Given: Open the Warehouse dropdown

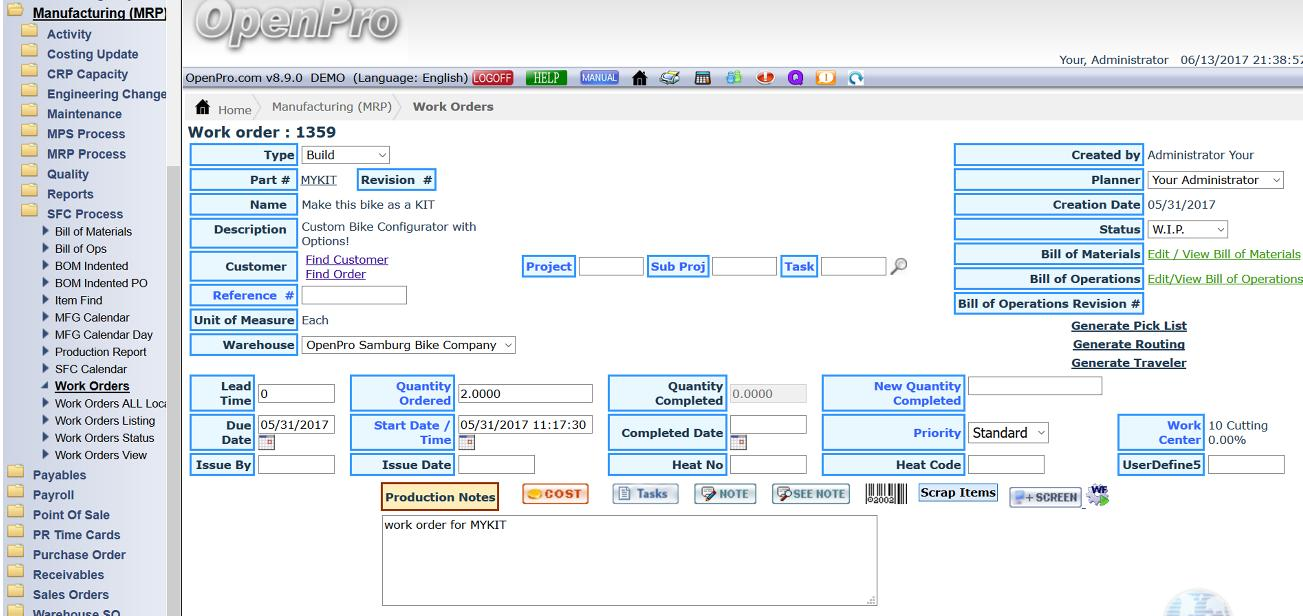Looking at the screenshot, I should pos(408,345).
